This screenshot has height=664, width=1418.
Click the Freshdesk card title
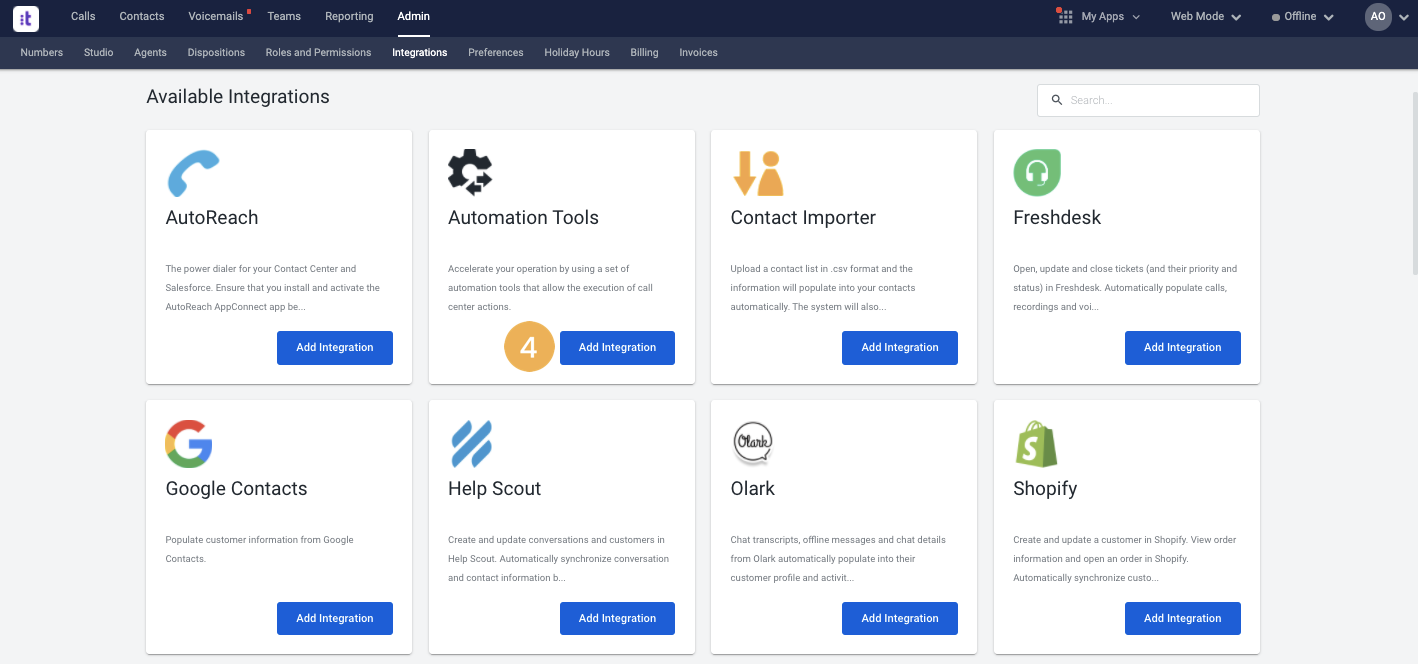pos(1057,218)
